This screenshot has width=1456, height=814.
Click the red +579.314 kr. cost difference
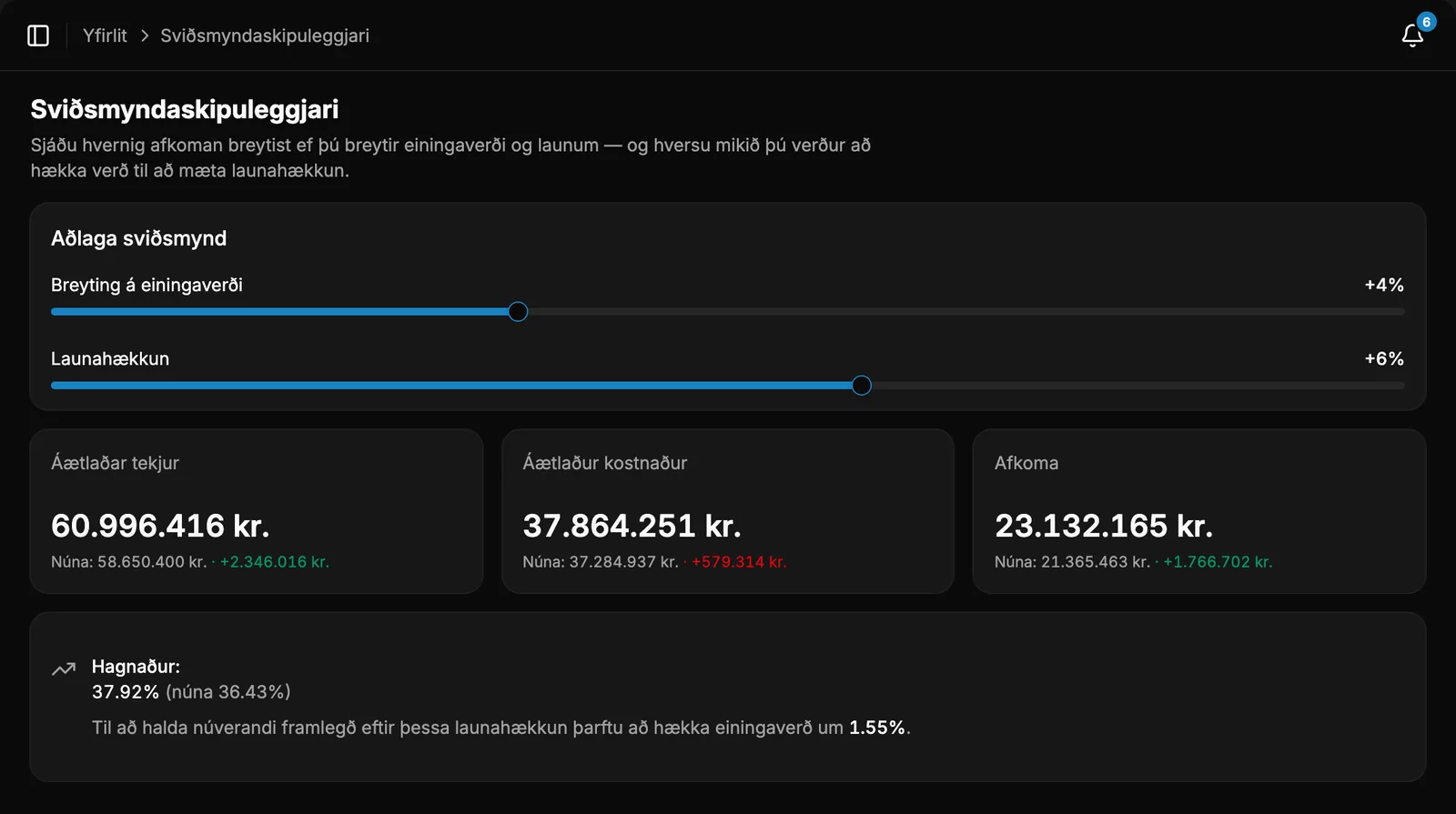tap(739, 562)
